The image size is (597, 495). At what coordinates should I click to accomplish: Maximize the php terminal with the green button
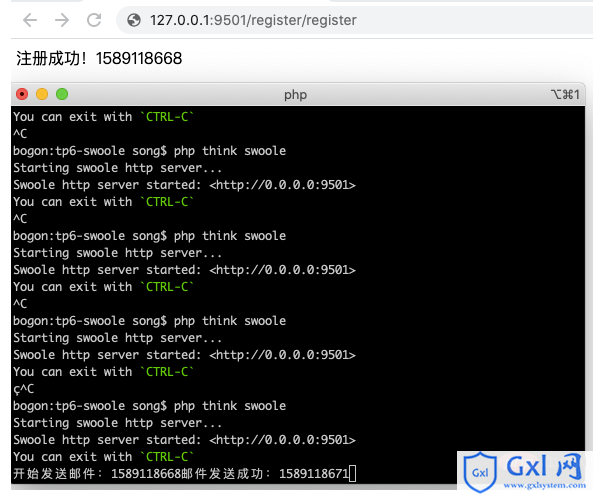62,94
